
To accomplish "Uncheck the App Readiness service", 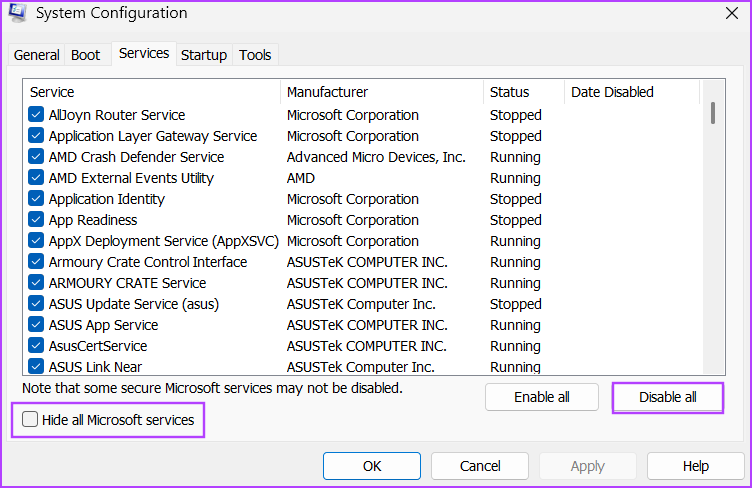I will (x=36, y=220).
